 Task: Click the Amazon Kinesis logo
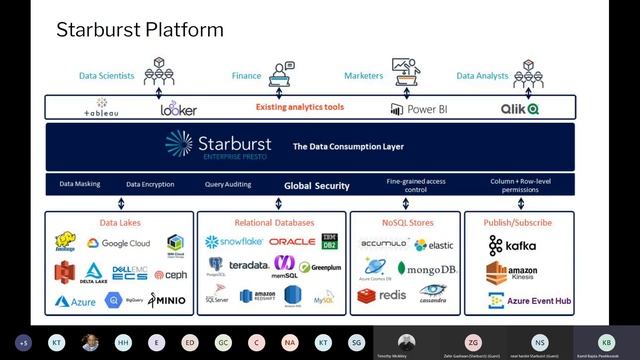point(512,273)
